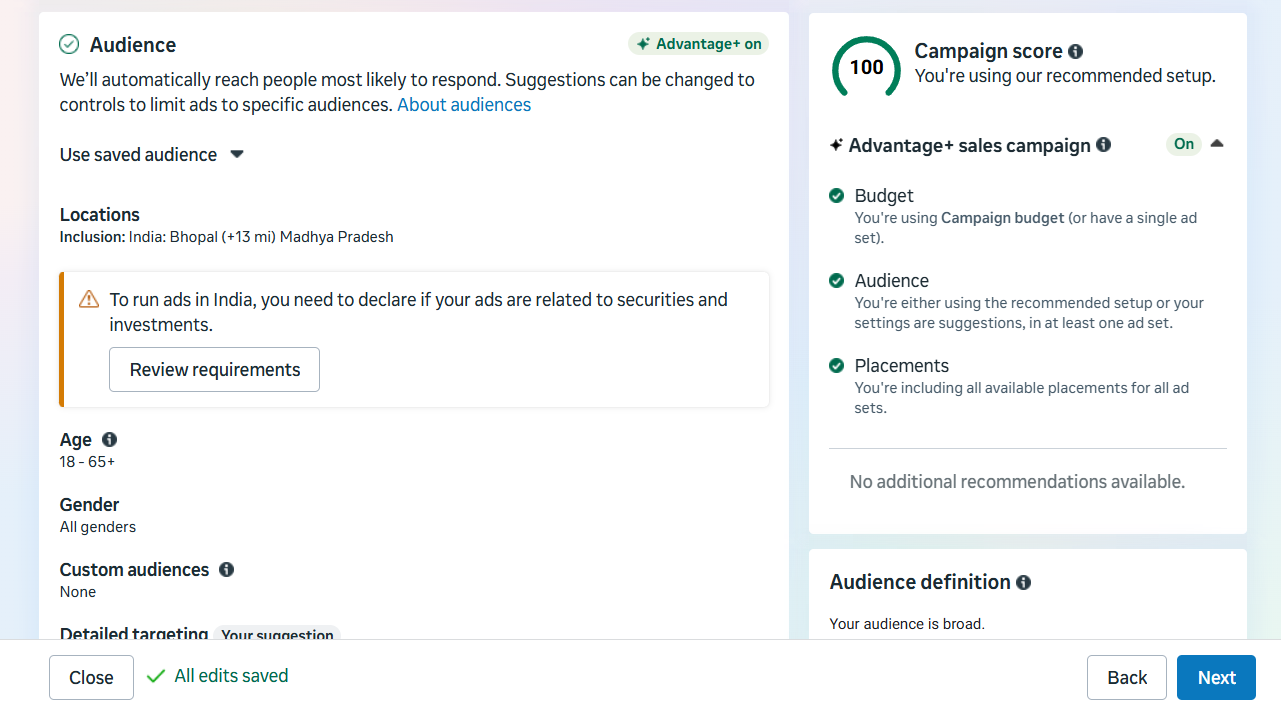This screenshot has width=1281, height=705.
Task: Click the Close button
Action: pyautogui.click(x=91, y=678)
